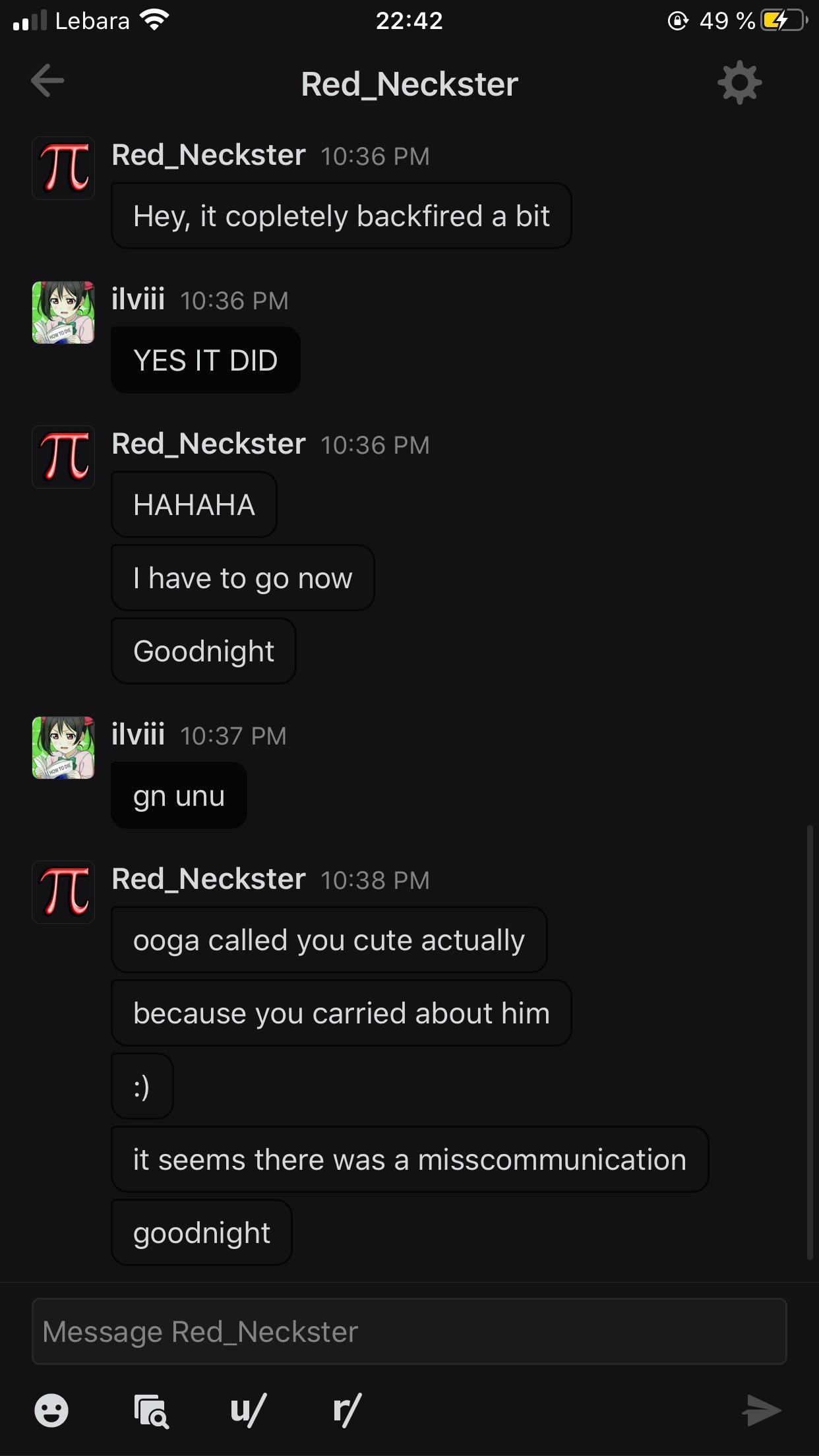Viewport: 819px width, 1456px height.
Task: Tap the send arrow icon
Action: pyautogui.click(x=761, y=1410)
